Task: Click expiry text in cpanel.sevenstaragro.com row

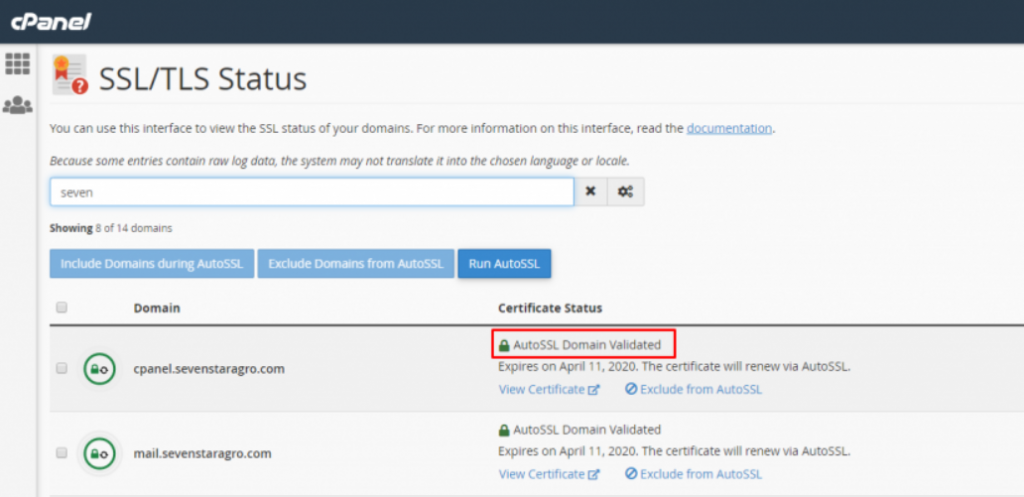Action: point(675,366)
